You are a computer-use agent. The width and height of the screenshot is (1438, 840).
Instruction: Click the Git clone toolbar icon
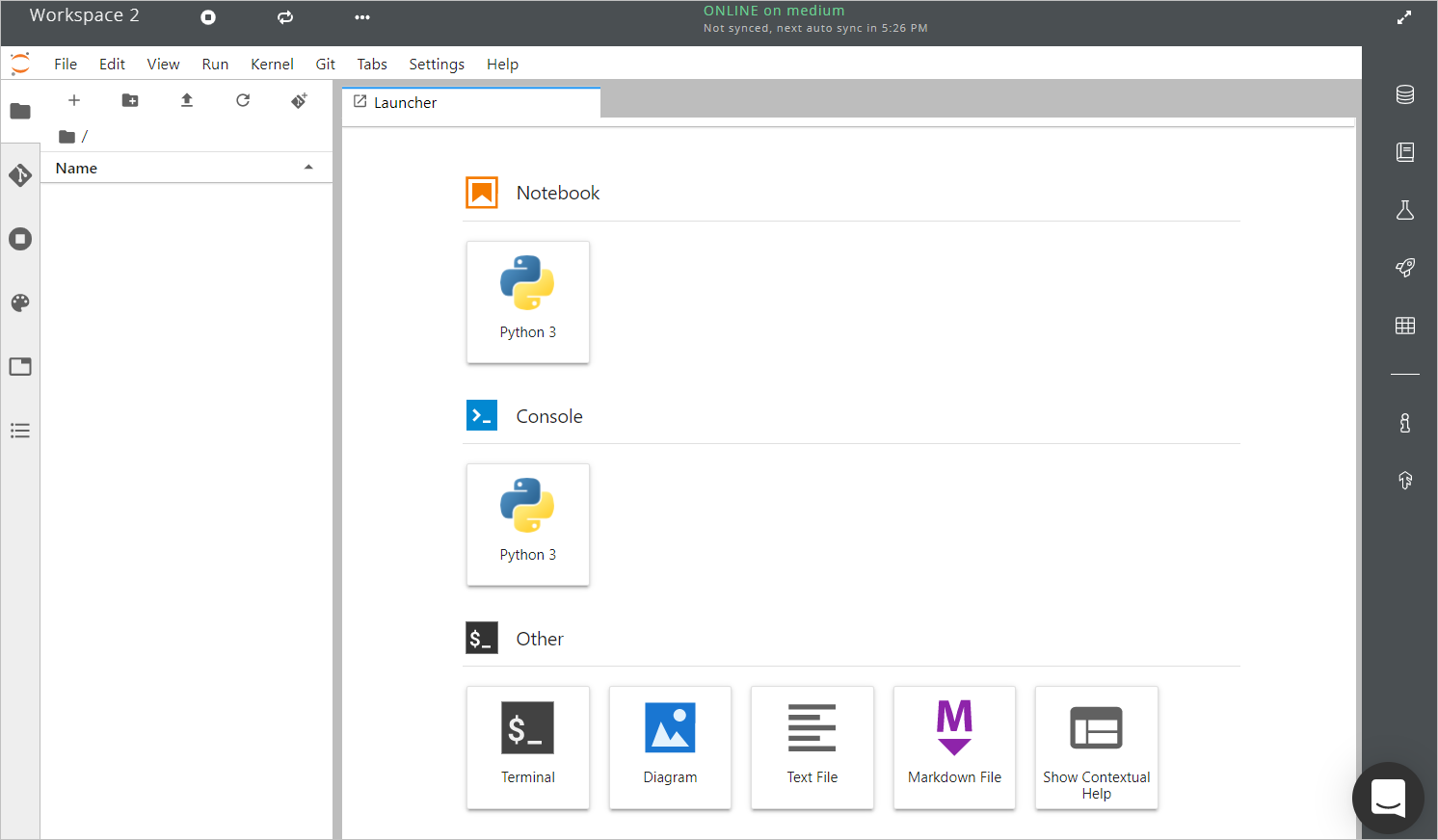click(300, 100)
